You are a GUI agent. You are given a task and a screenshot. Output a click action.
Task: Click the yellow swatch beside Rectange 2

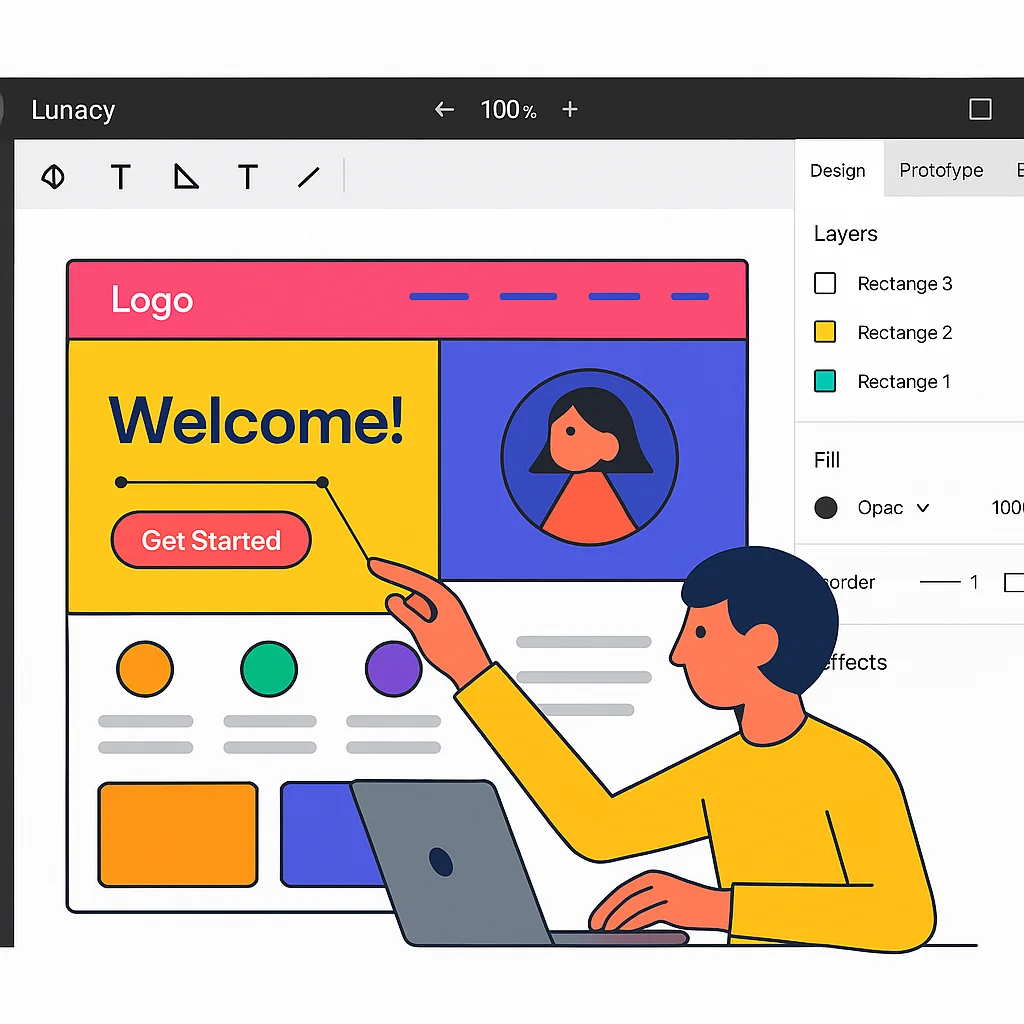pyautogui.click(x=825, y=332)
